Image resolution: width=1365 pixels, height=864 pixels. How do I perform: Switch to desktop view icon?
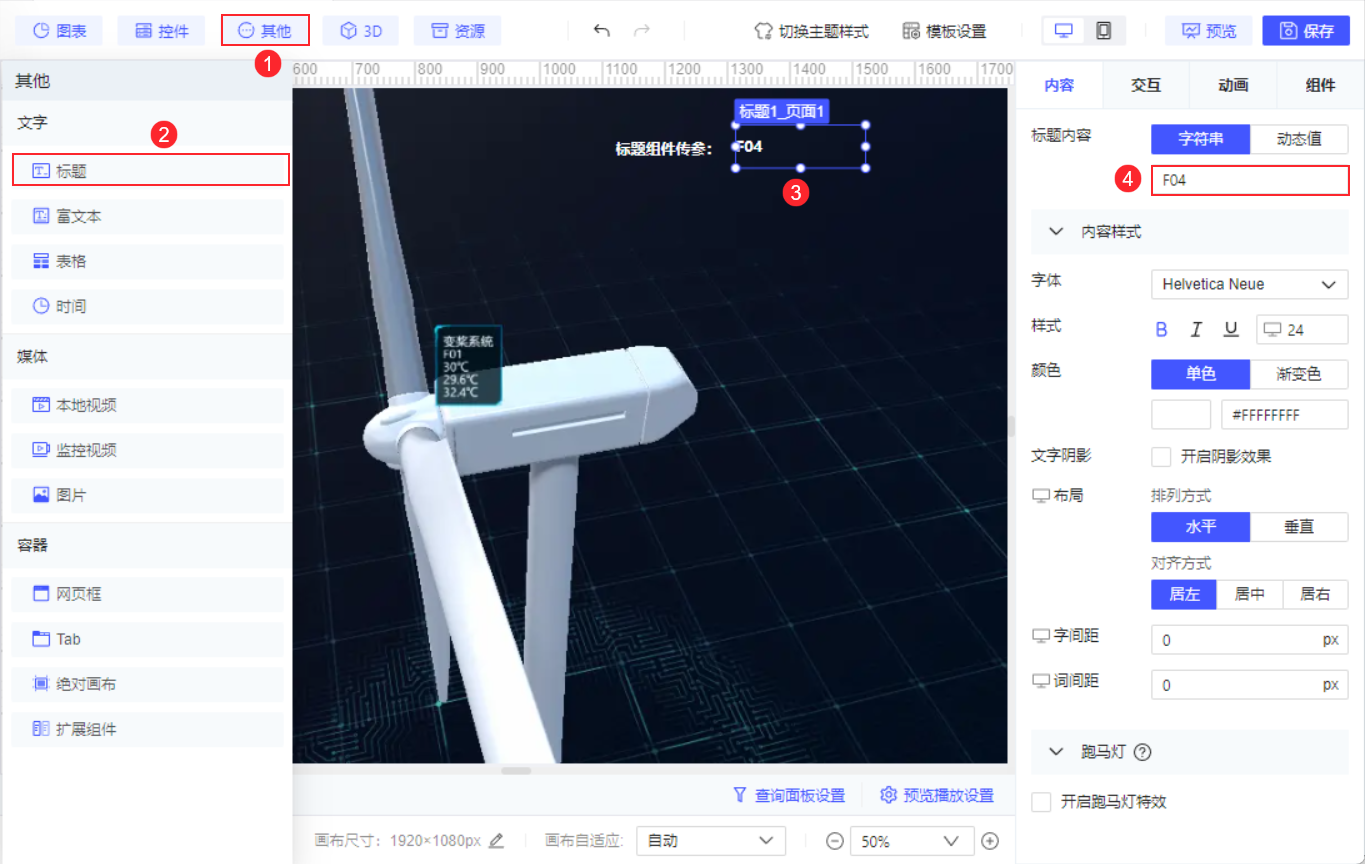point(1064,31)
